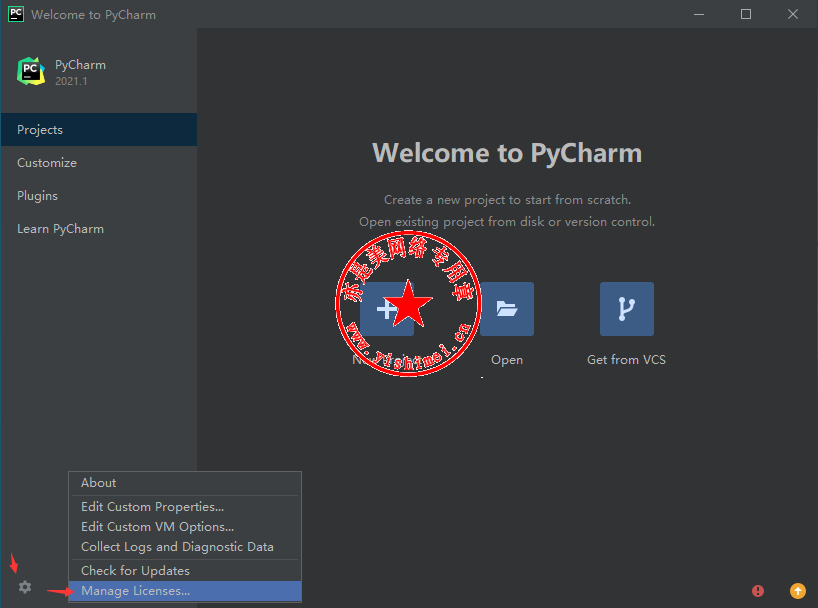Click Check for Updates menu item
The height and width of the screenshot is (608, 818).
185,570
